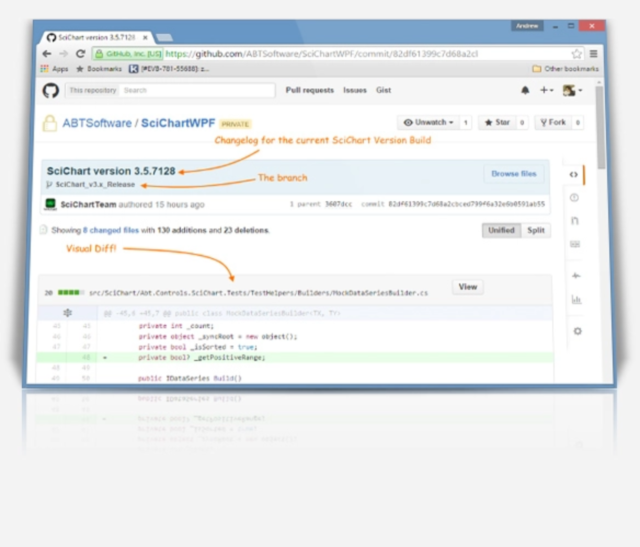Switch diff view to Split

536,230
